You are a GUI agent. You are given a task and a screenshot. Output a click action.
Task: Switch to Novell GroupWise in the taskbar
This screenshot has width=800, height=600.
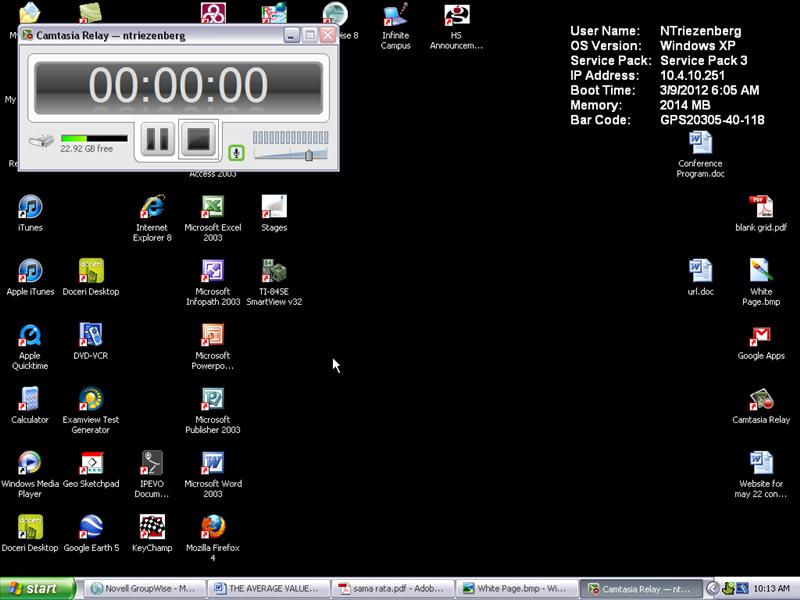click(144, 589)
